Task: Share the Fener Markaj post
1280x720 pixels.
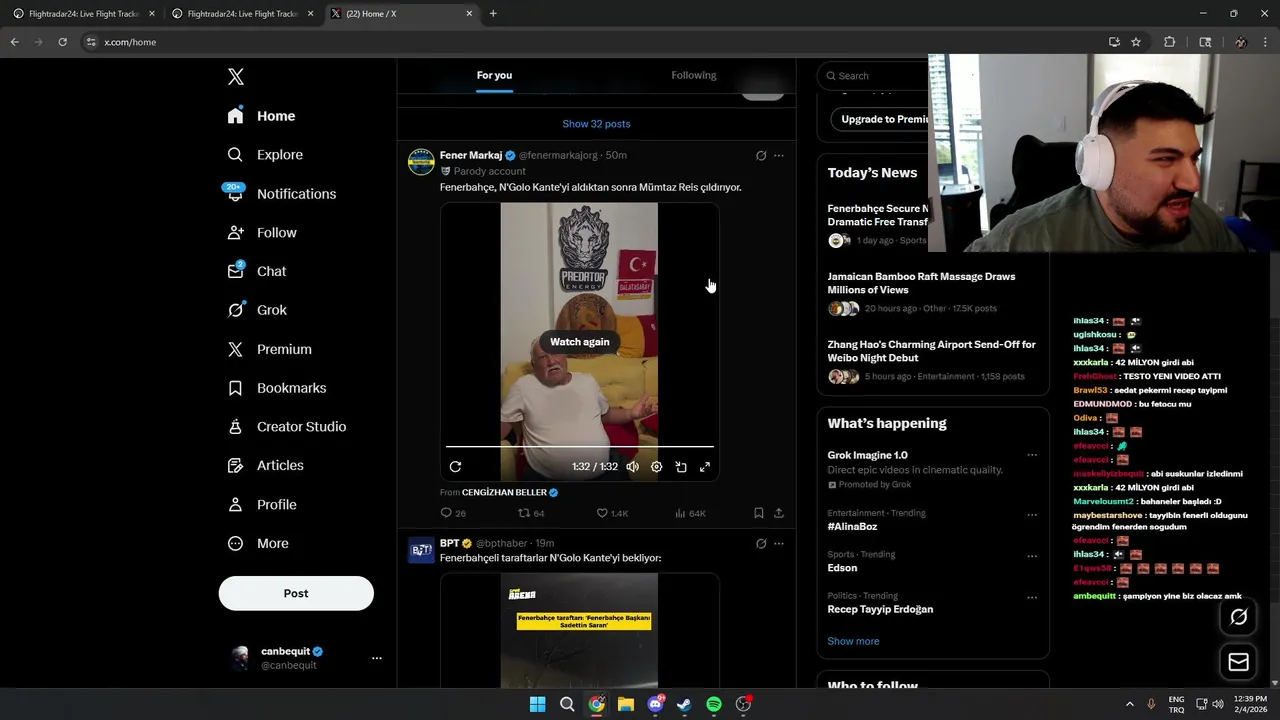Action: [779, 513]
